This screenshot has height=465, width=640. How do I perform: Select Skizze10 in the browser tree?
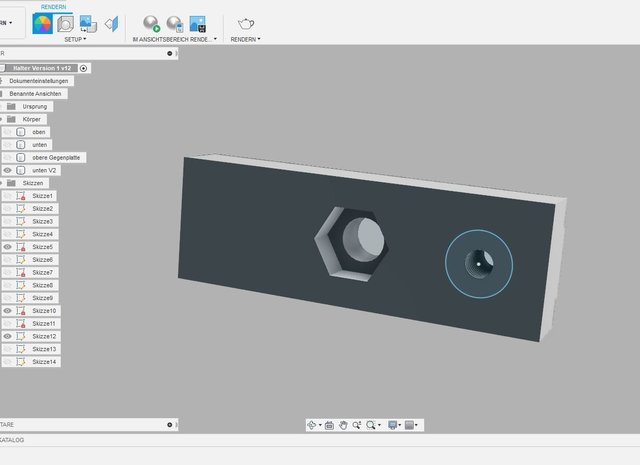(x=44, y=311)
